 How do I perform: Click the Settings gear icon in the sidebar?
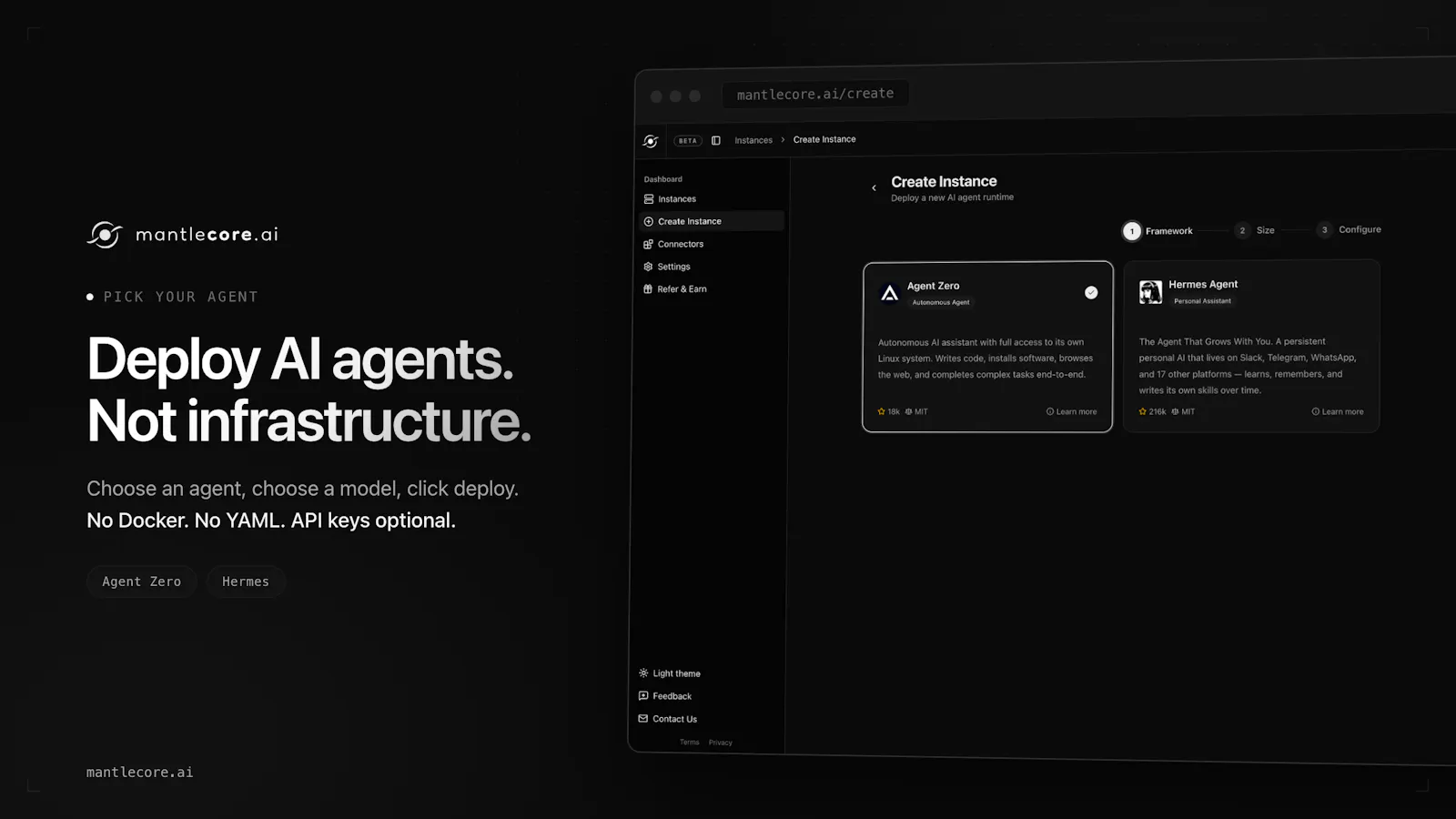648,267
